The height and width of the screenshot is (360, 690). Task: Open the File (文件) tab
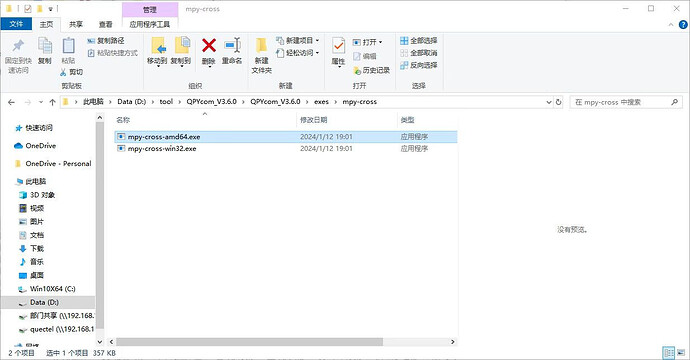(x=16, y=24)
